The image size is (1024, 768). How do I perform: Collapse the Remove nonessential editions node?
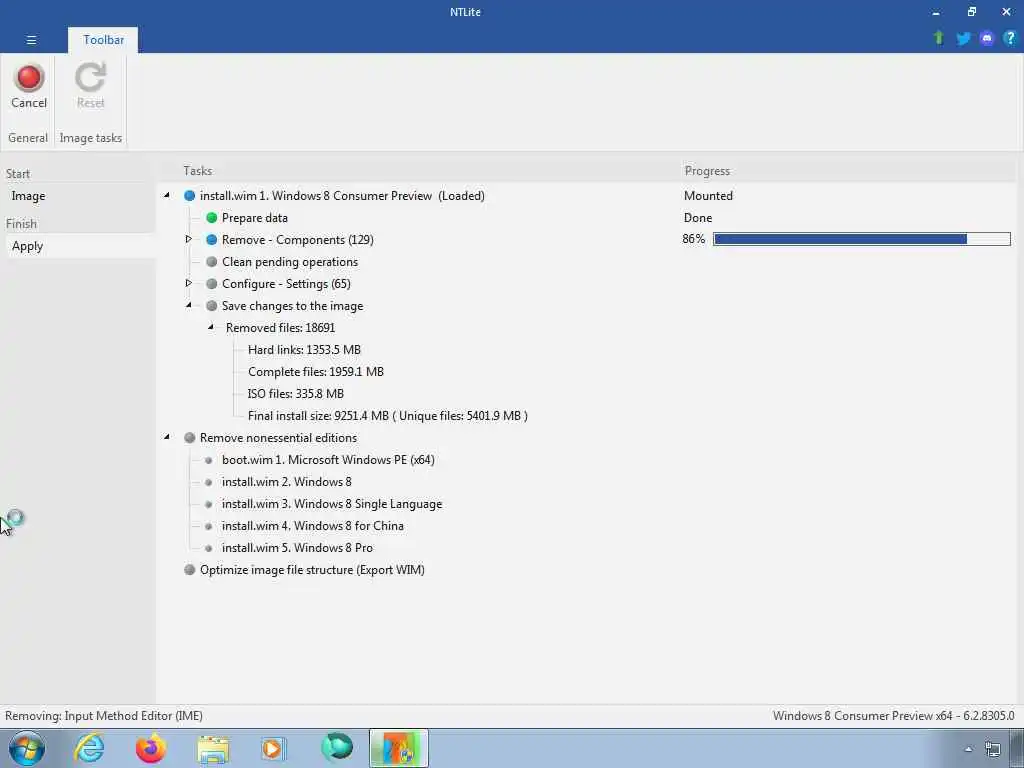point(167,437)
